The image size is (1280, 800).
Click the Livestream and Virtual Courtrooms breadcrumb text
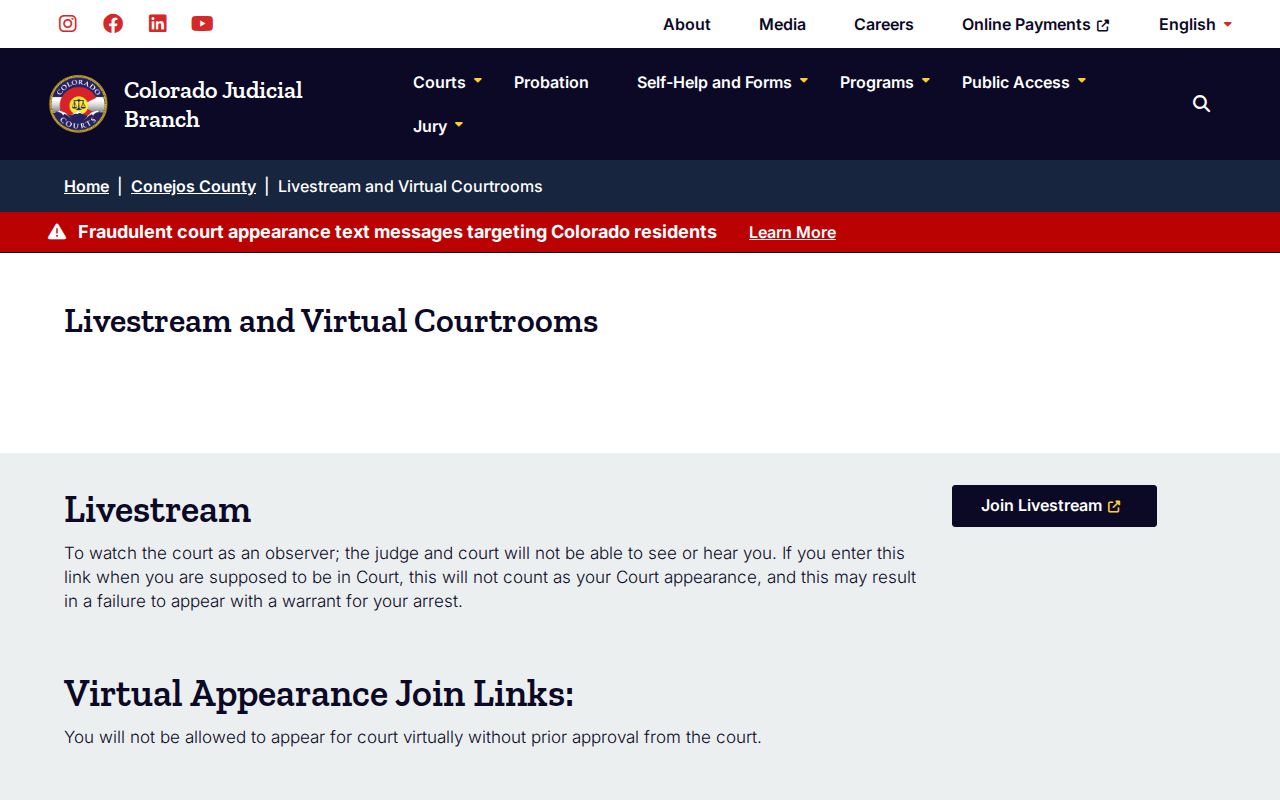pyautogui.click(x=410, y=186)
